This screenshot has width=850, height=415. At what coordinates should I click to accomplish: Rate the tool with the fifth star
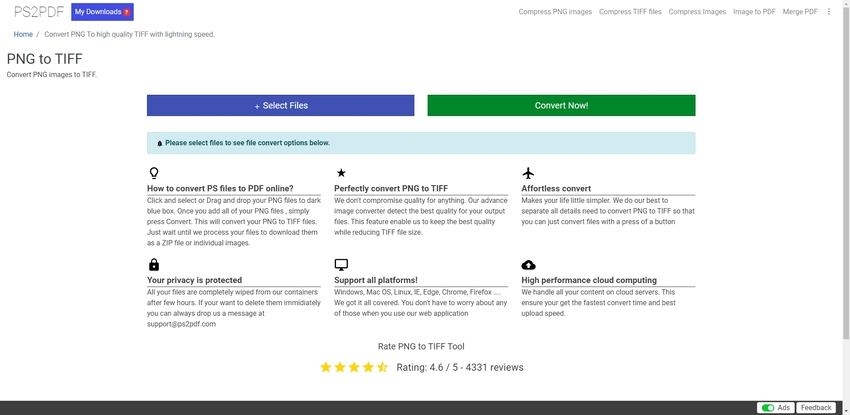(x=382, y=367)
